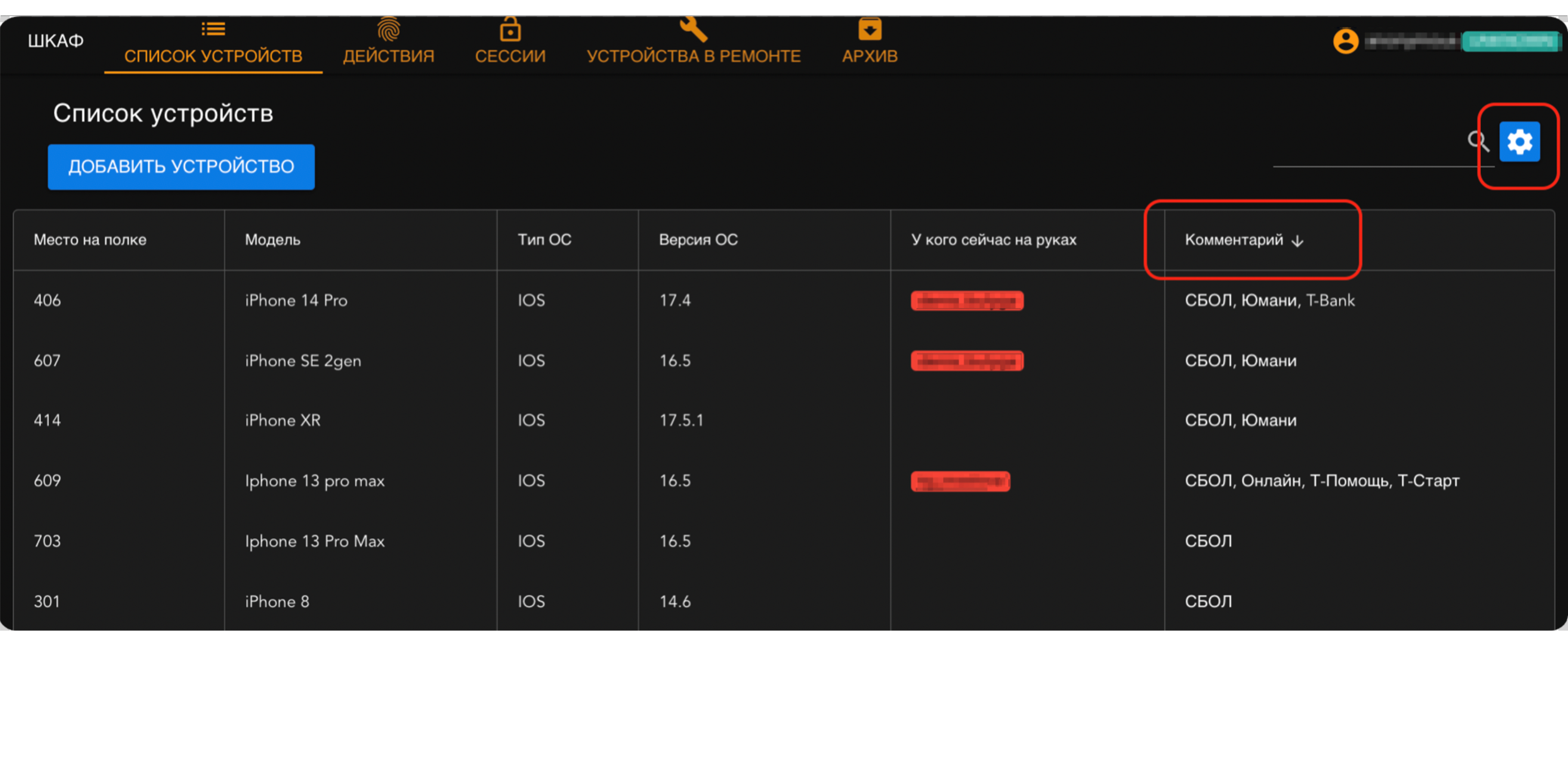Click the wrench icon for devices in repair

pyautogui.click(x=694, y=29)
